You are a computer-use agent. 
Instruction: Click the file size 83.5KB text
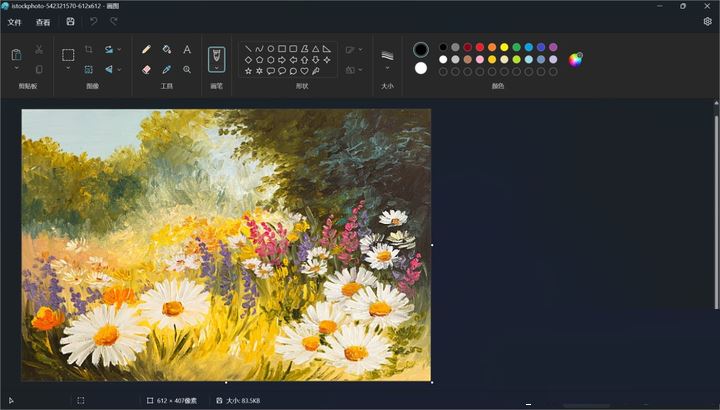click(243, 400)
